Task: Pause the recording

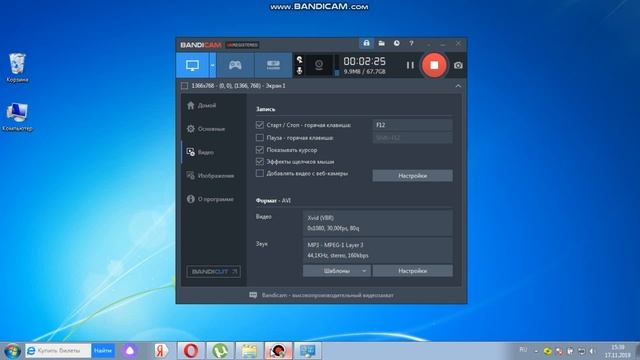Action: click(410, 65)
